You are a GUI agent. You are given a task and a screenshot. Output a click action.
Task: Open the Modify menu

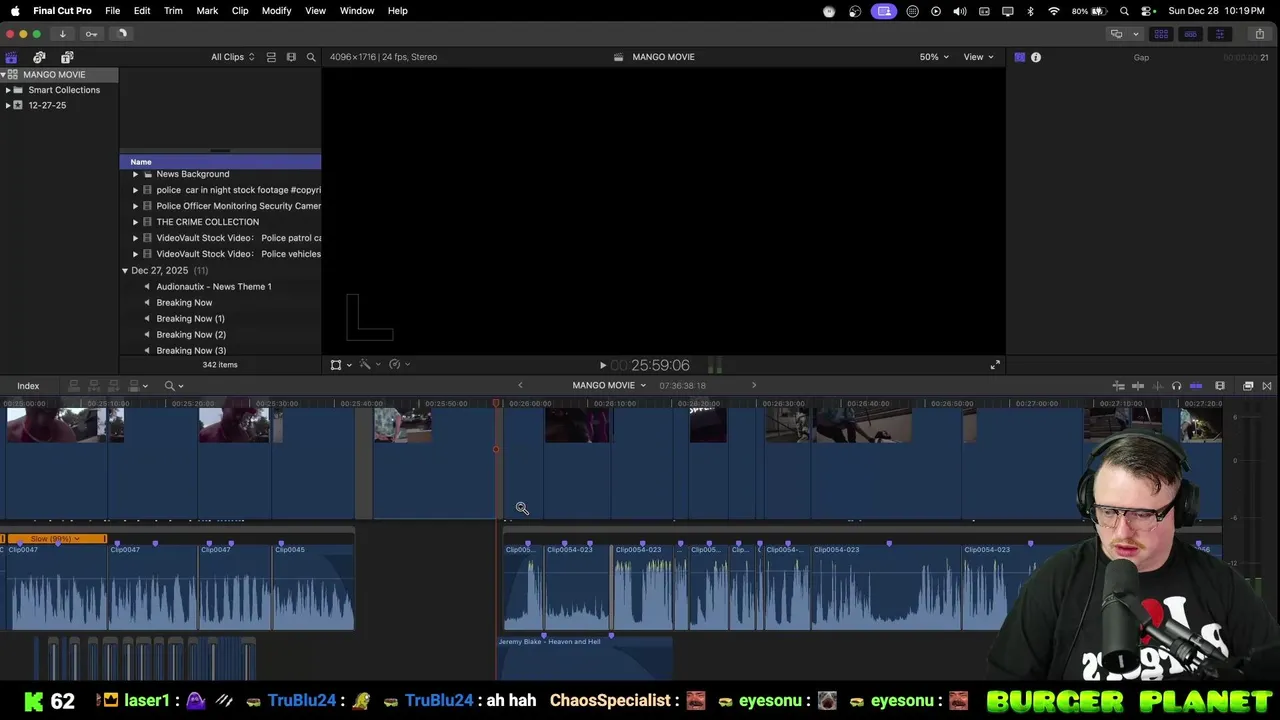[x=276, y=11]
